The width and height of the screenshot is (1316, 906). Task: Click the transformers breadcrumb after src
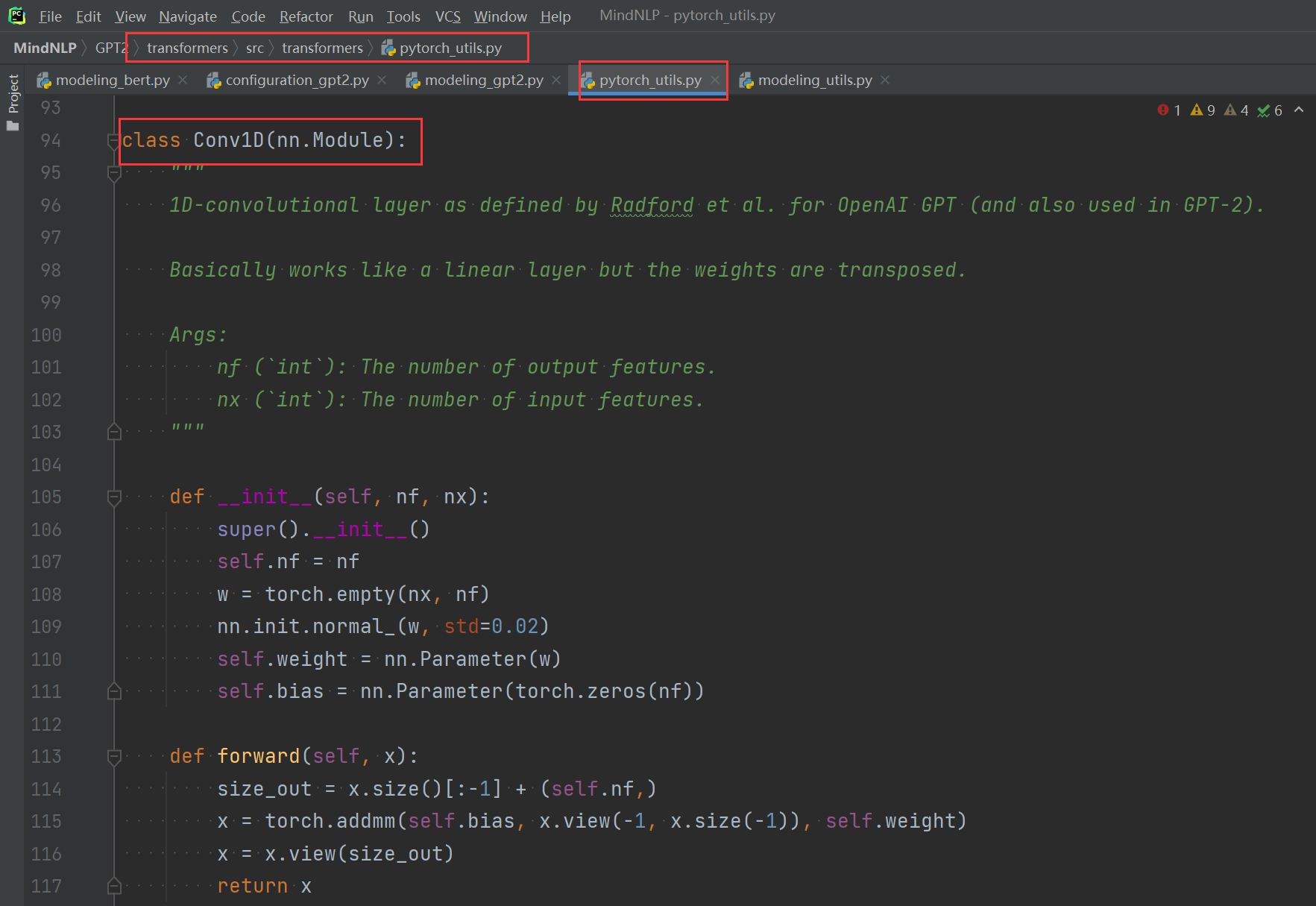322,48
